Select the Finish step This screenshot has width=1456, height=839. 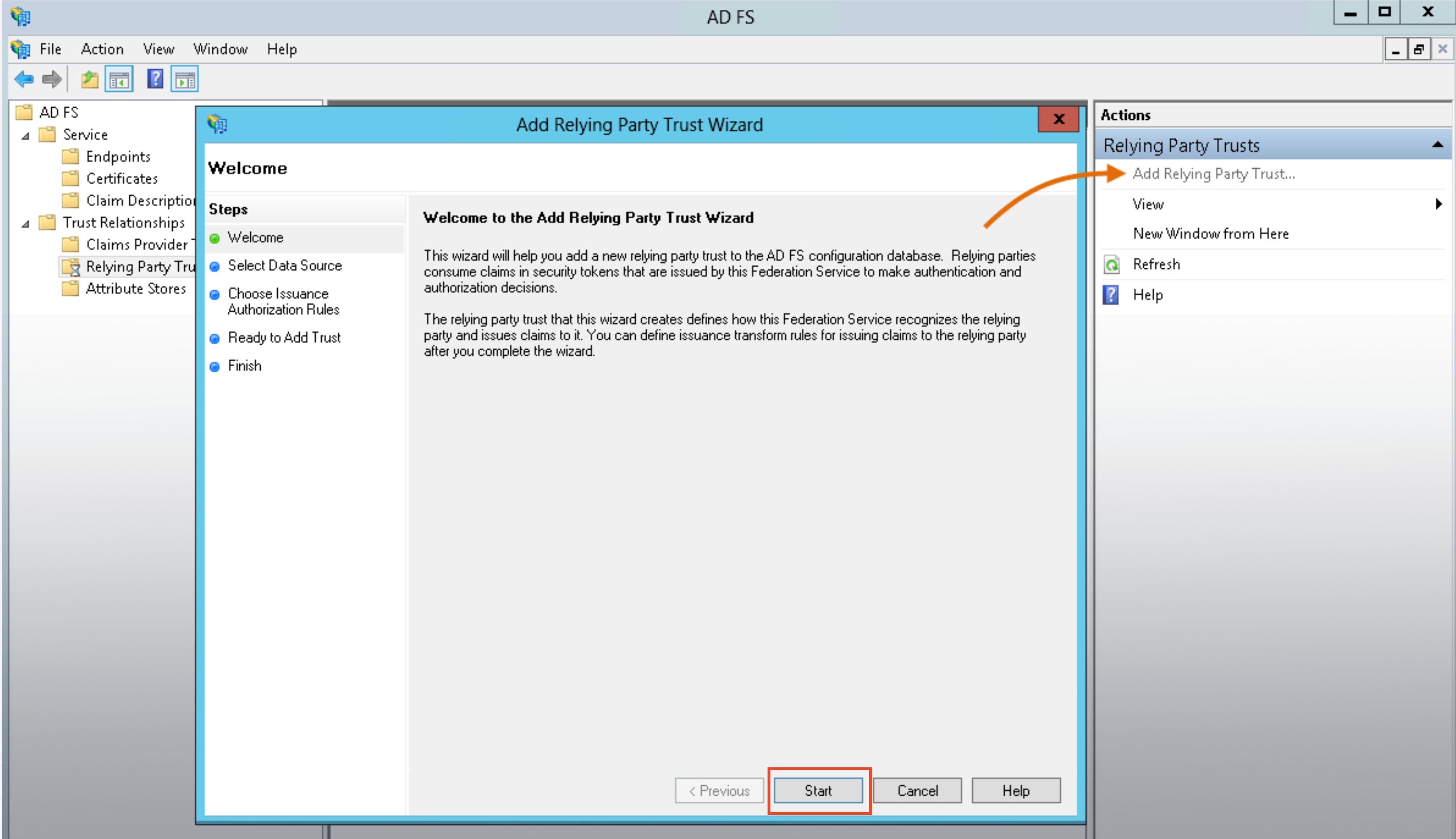244,366
